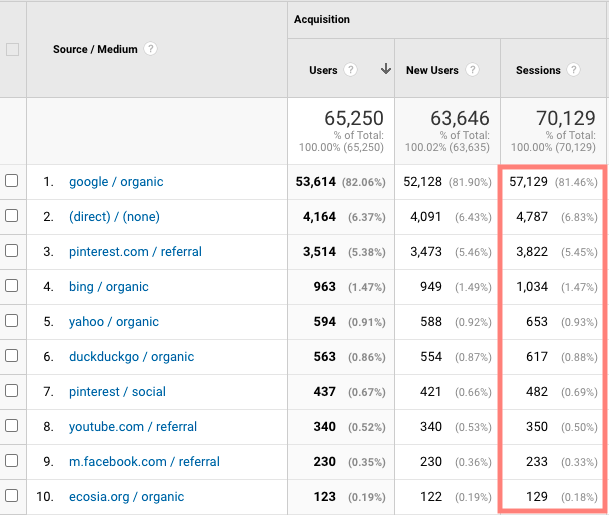Check the yahoo / organic row checkbox
The height and width of the screenshot is (515, 609).
[x=12, y=320]
